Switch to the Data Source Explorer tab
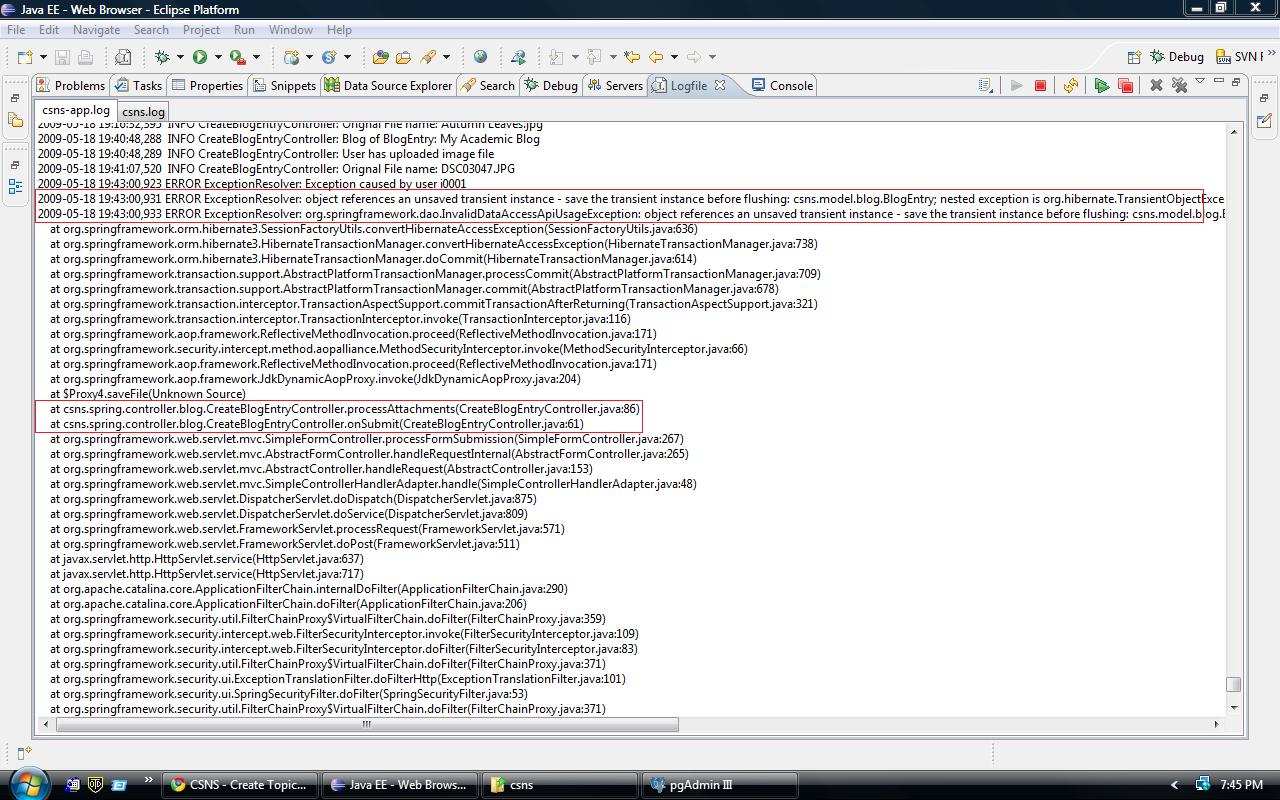Image resolution: width=1280 pixels, height=800 pixels. [388, 86]
